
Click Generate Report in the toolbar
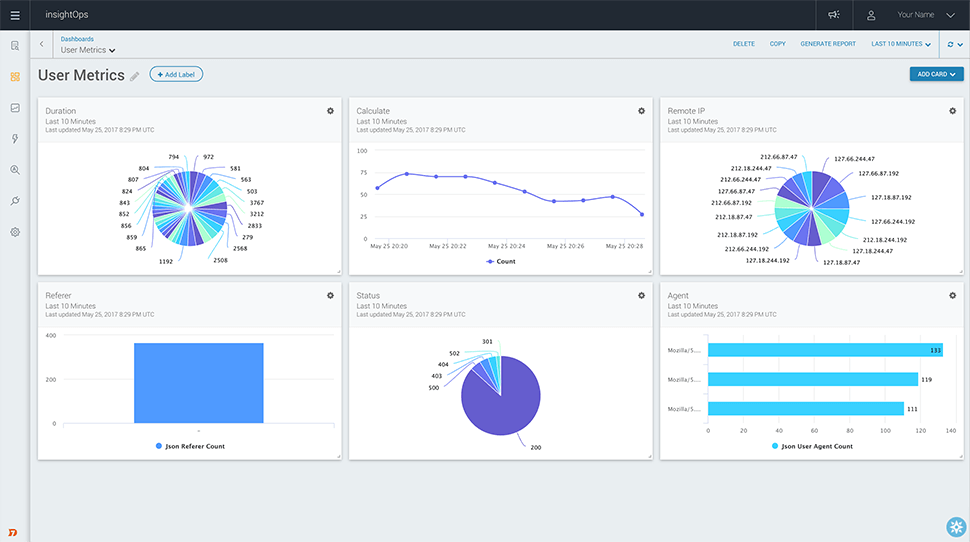coord(828,44)
